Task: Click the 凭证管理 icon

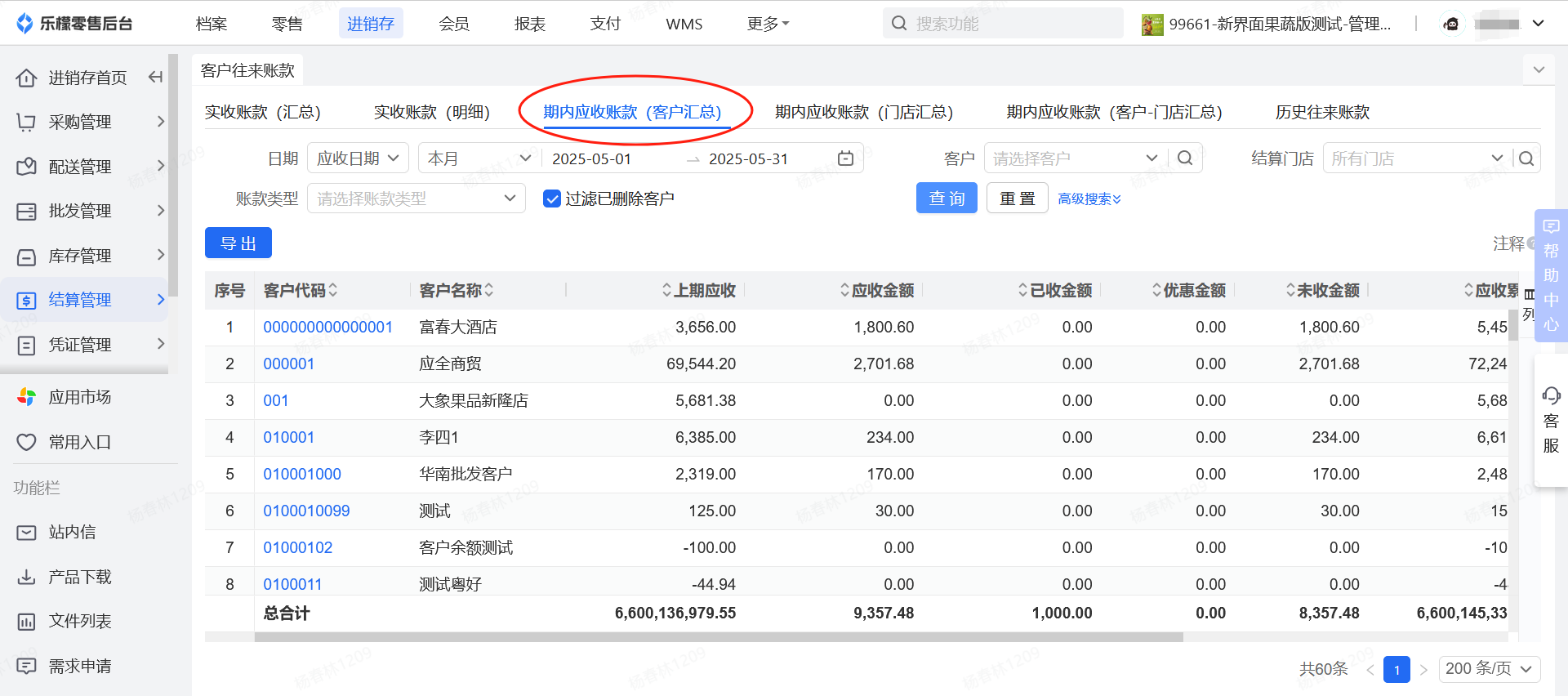Action: pyautogui.click(x=26, y=345)
